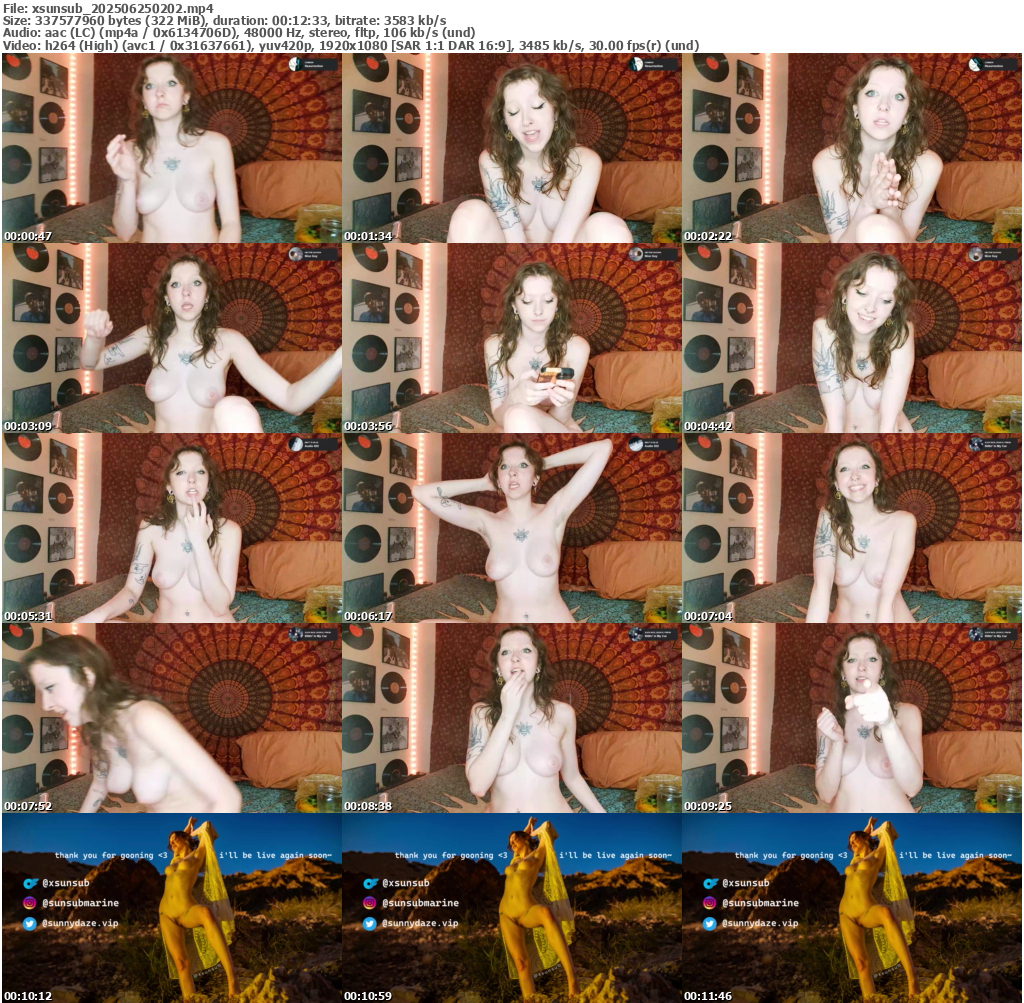Image resolution: width=1024 pixels, height=1003 pixels.
Task: Click the Instagram icon in the 00:10:12 frame
Action: coord(30,903)
